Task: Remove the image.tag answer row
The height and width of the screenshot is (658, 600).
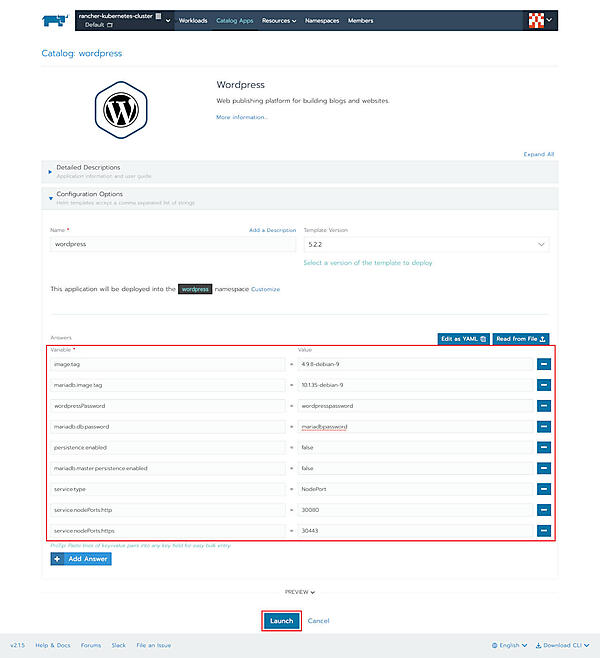Action: pyautogui.click(x=544, y=364)
